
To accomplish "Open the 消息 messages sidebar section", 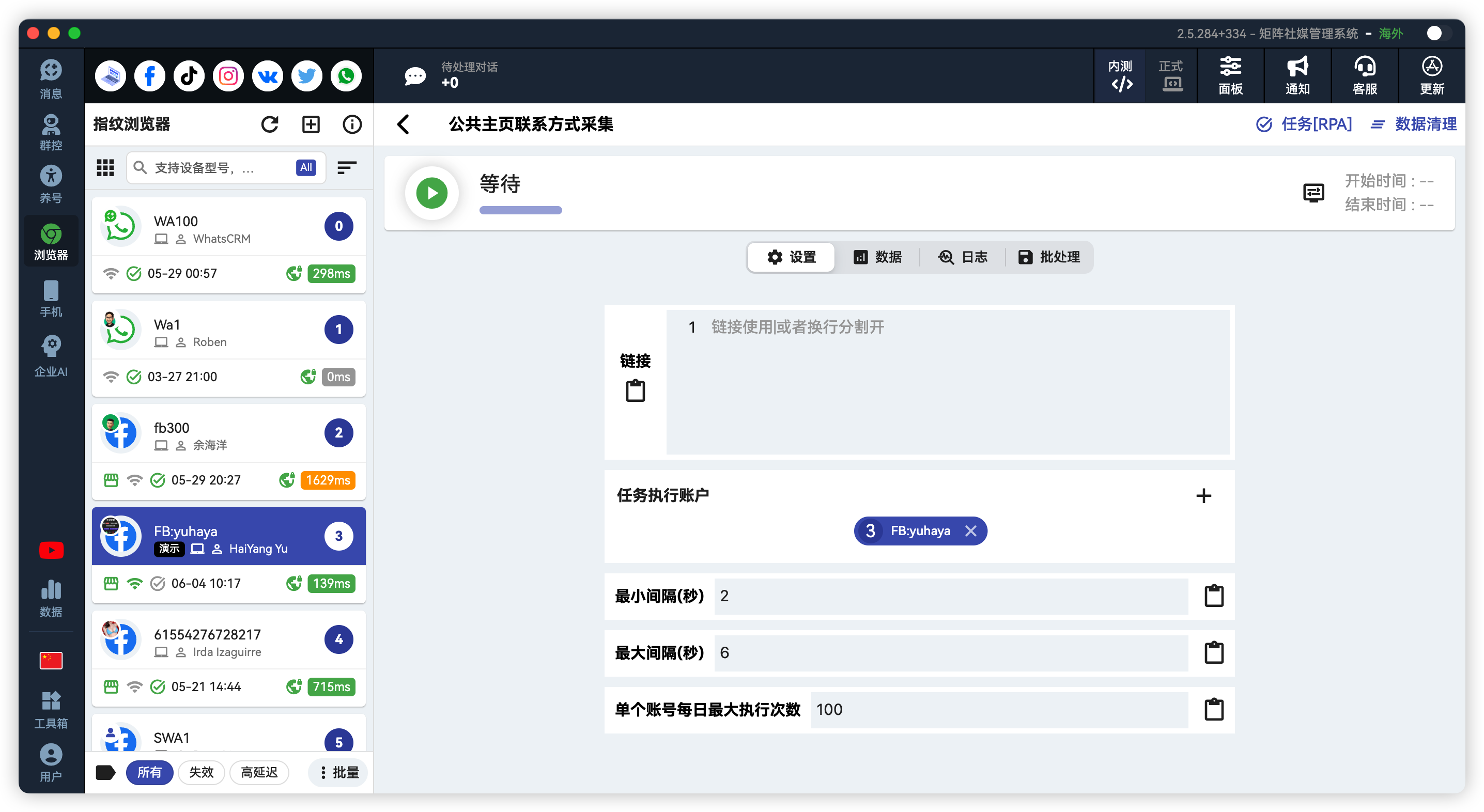I will click(51, 79).
